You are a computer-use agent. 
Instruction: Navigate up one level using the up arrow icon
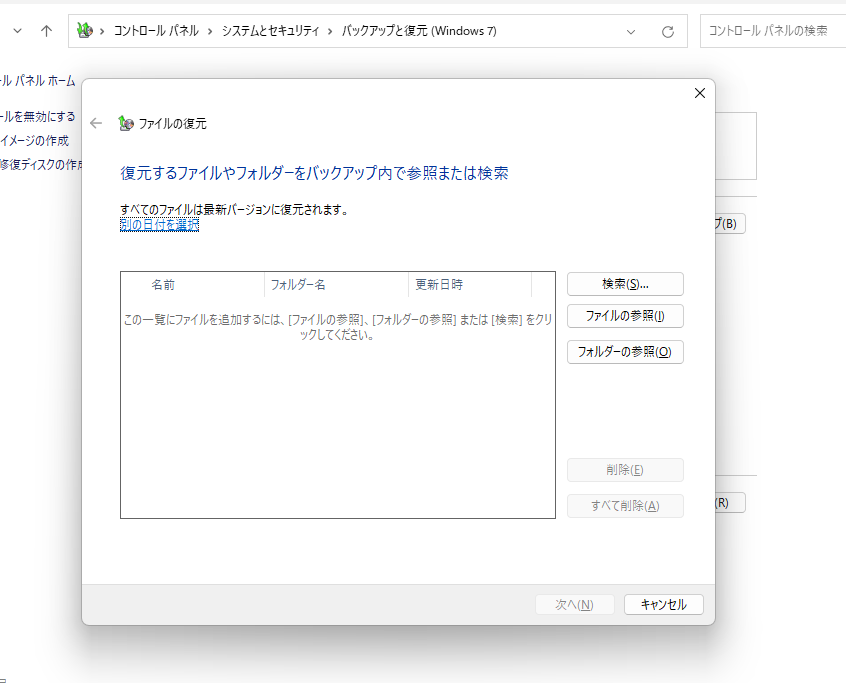(x=47, y=31)
